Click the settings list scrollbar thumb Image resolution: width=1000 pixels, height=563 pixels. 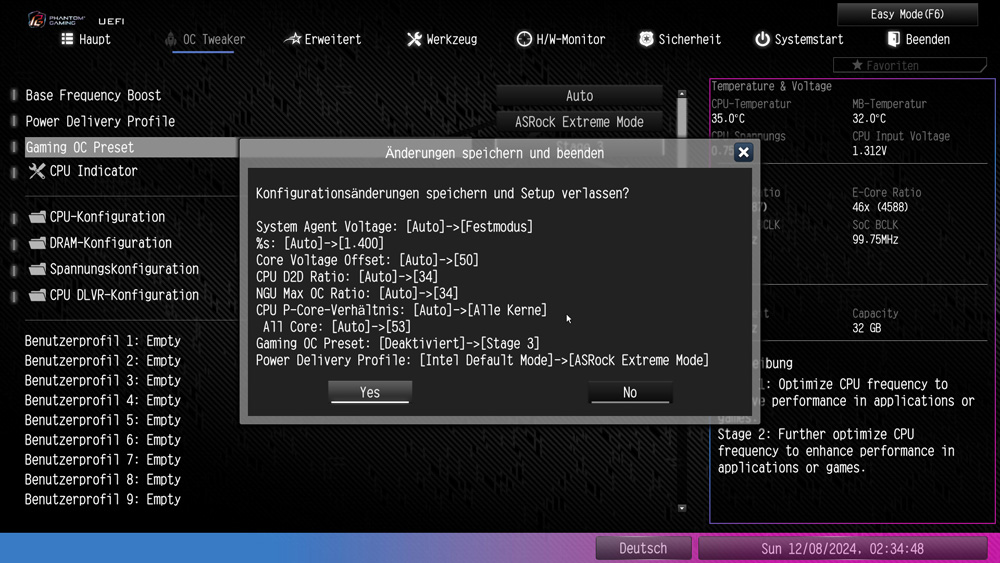[x=682, y=118]
